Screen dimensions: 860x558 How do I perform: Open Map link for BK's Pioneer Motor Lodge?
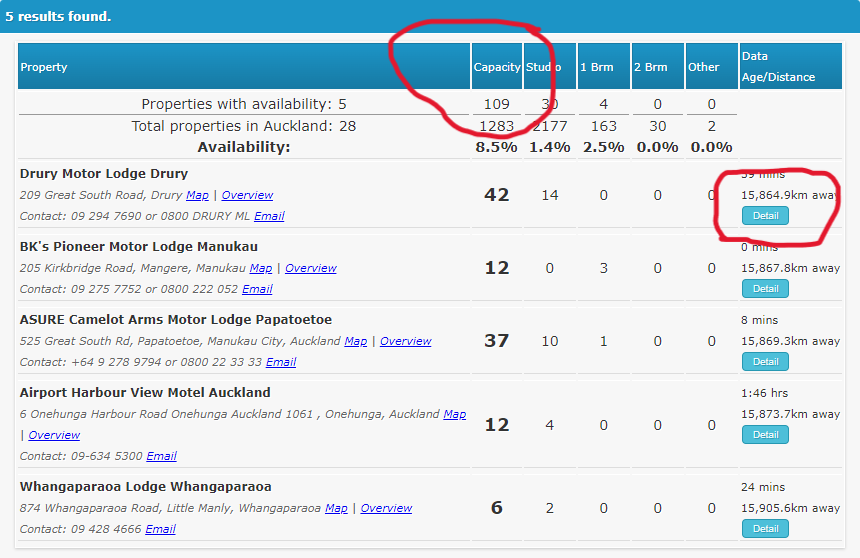[x=261, y=268]
